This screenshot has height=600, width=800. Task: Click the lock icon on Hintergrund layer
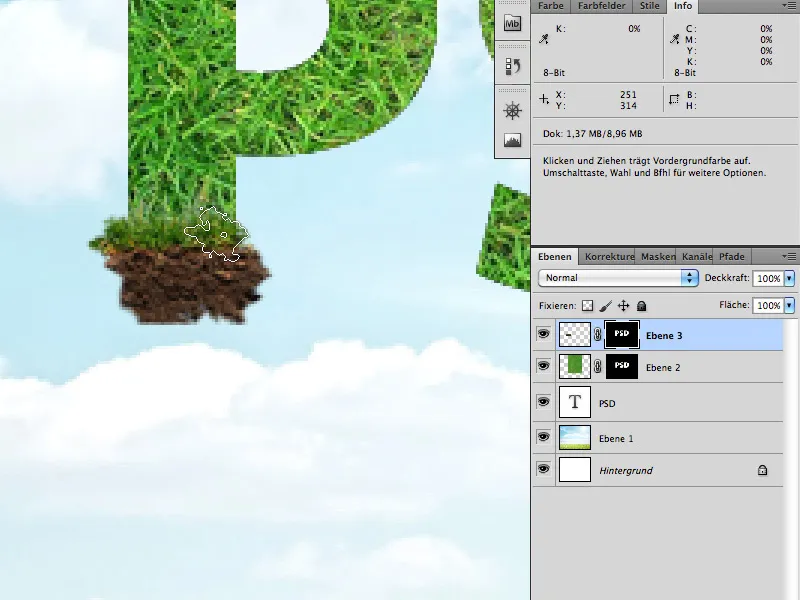coord(762,470)
